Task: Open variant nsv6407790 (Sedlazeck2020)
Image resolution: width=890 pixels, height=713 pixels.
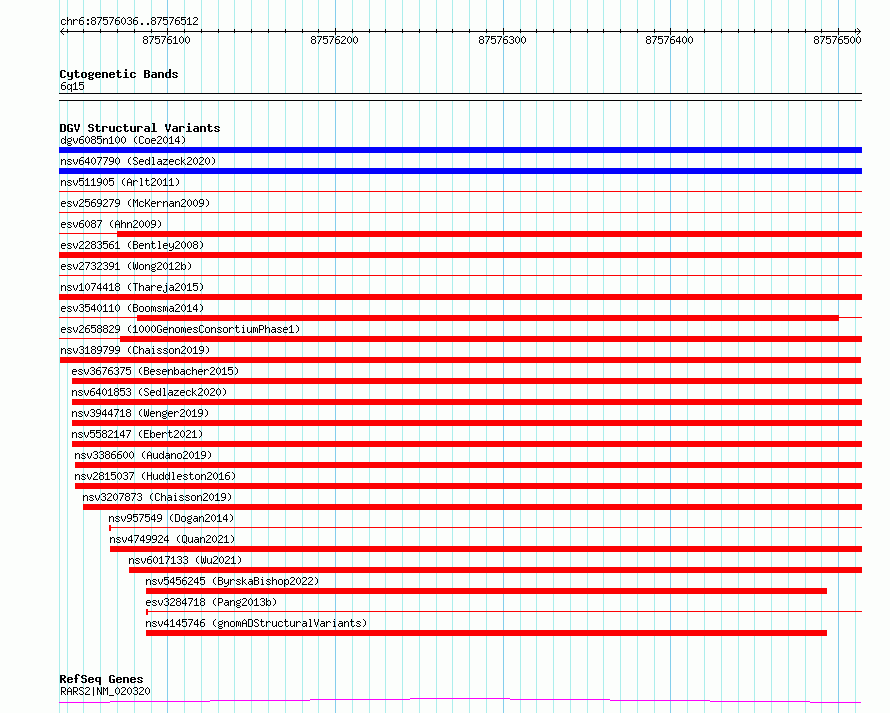Action: pyautogui.click(x=138, y=161)
